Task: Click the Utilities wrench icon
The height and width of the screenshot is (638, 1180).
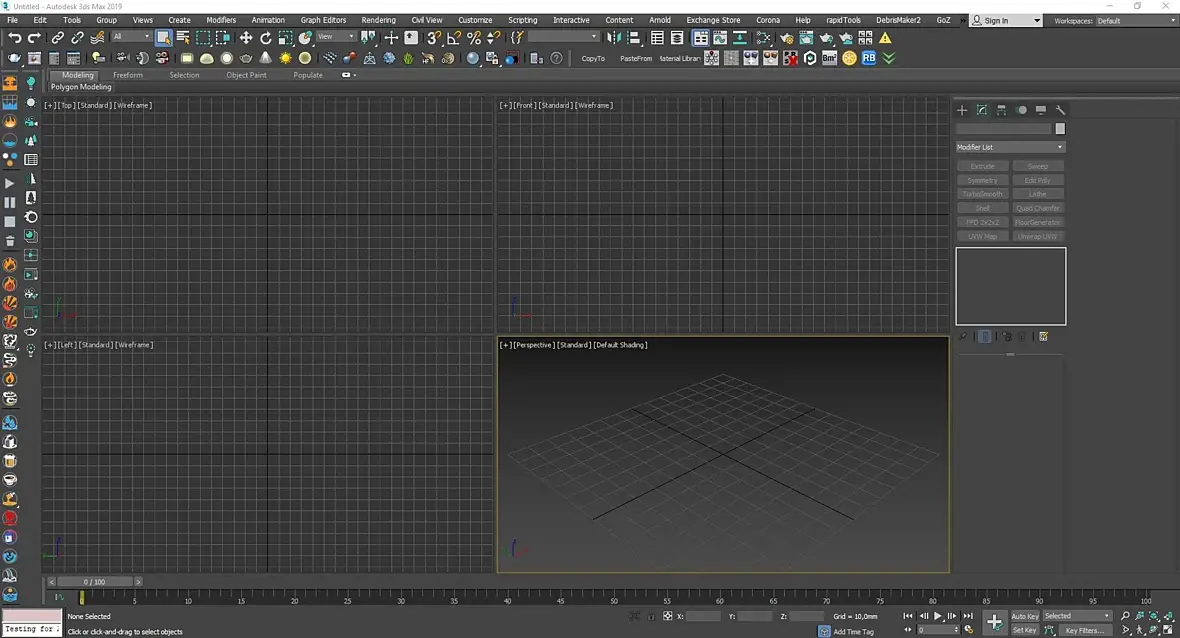Action: [x=1060, y=110]
